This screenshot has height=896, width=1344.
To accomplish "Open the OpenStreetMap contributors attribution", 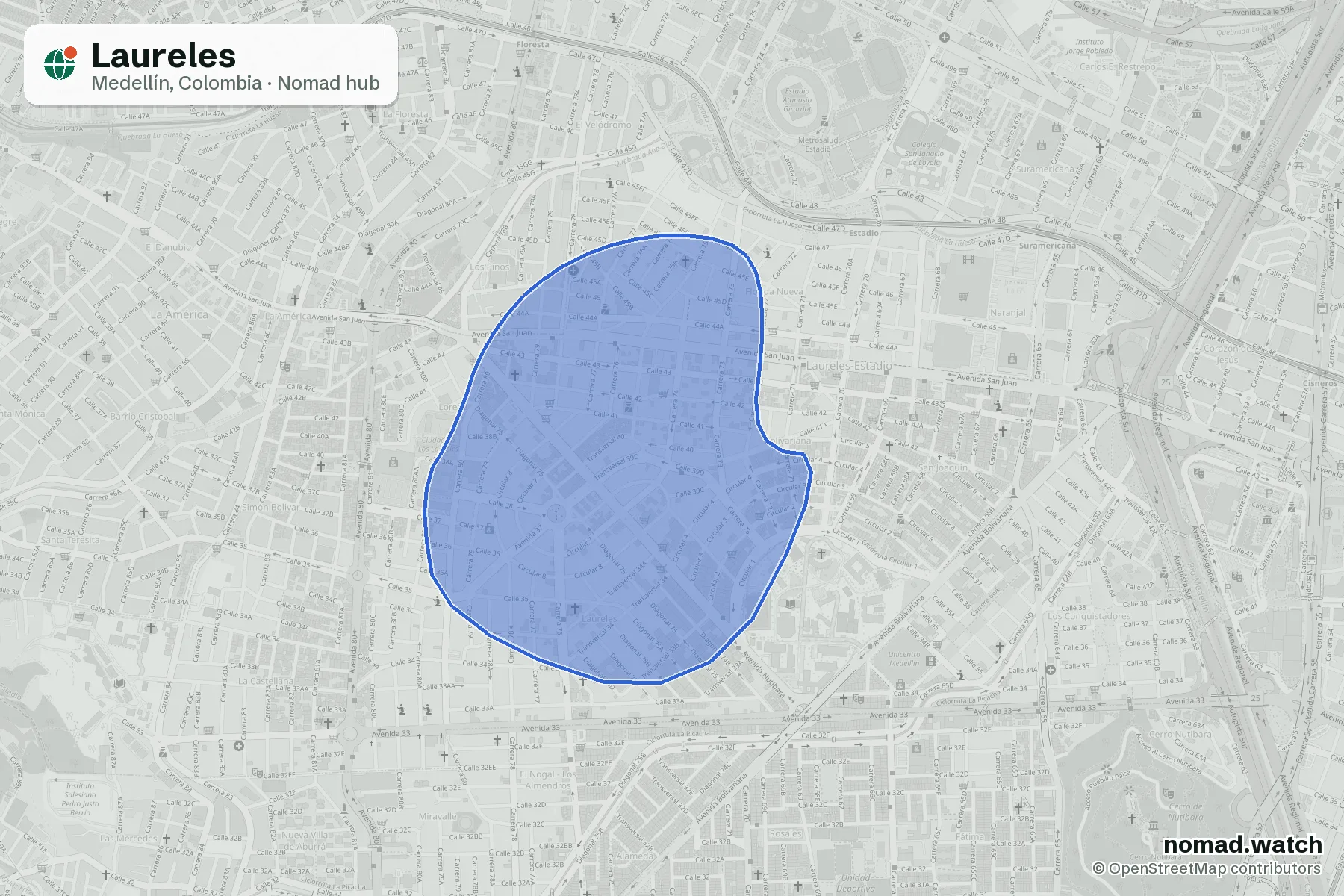I will (x=1207, y=868).
